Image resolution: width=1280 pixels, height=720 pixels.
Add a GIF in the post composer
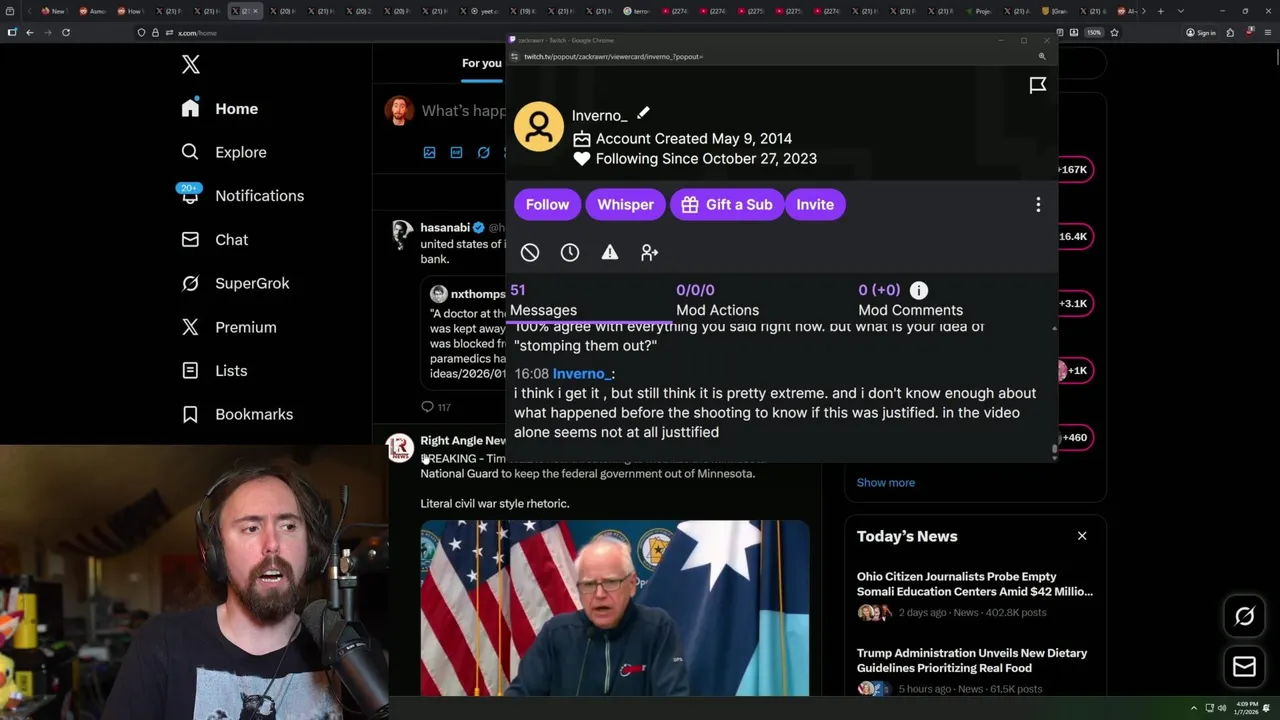pyautogui.click(x=456, y=152)
